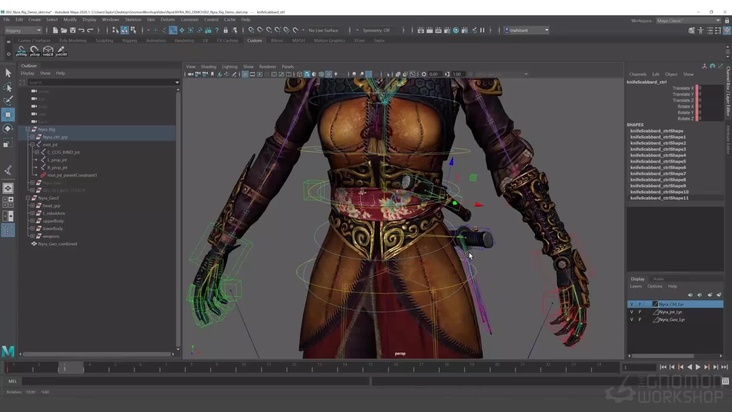Click the cube-shaped custom shelf icon
Viewport: 732px width, 412px height.
click(48, 51)
